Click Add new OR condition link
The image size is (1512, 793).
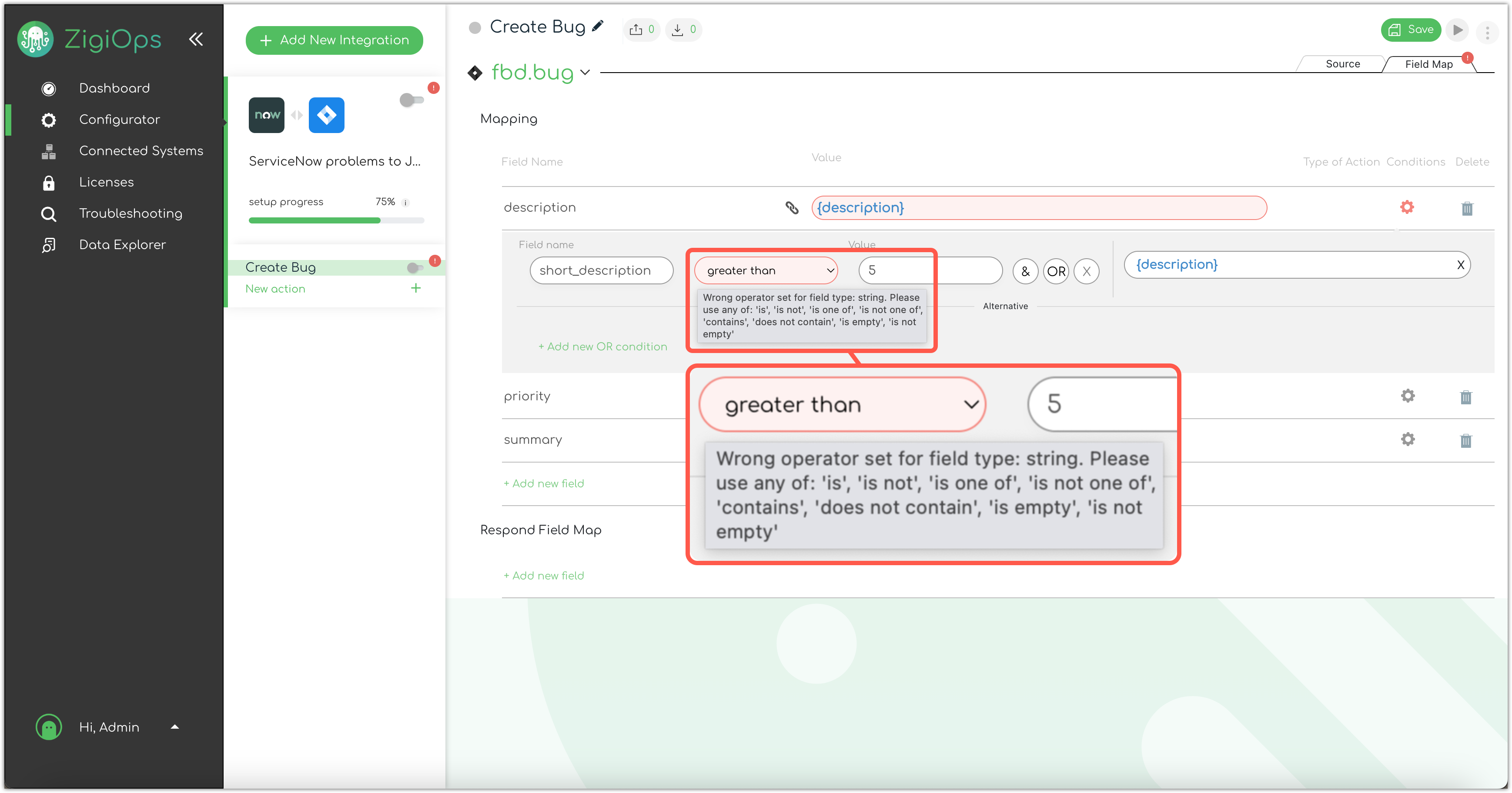click(603, 347)
